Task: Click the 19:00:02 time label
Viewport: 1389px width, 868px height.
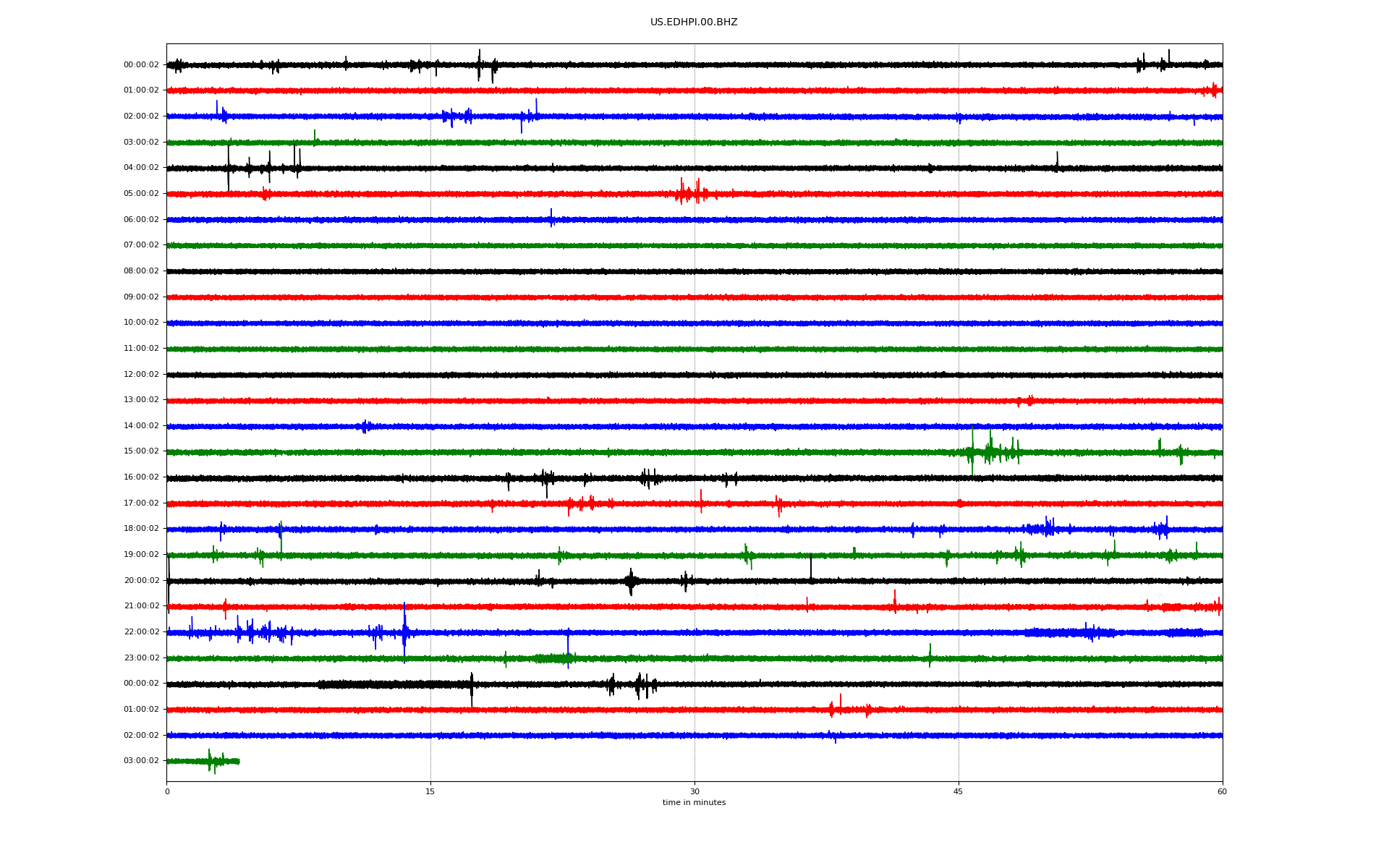Action: click(x=141, y=555)
